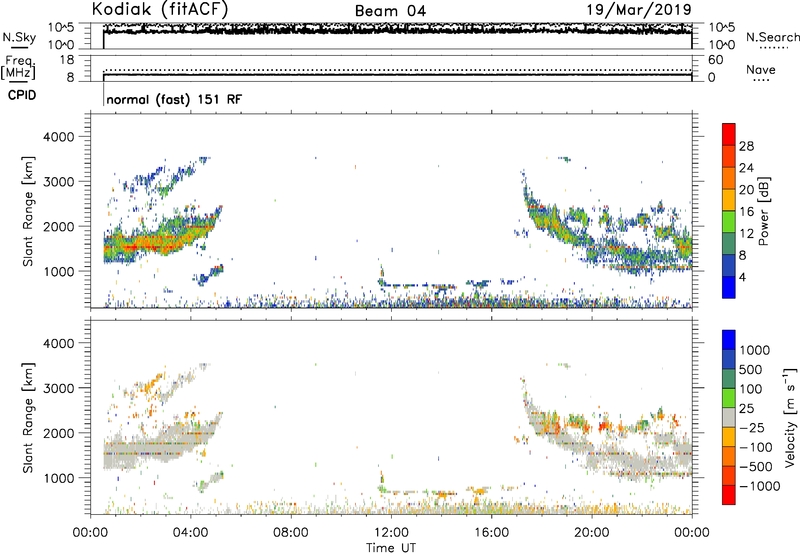
Task: Click the 'CPID' row label
Action: [x=22, y=95]
